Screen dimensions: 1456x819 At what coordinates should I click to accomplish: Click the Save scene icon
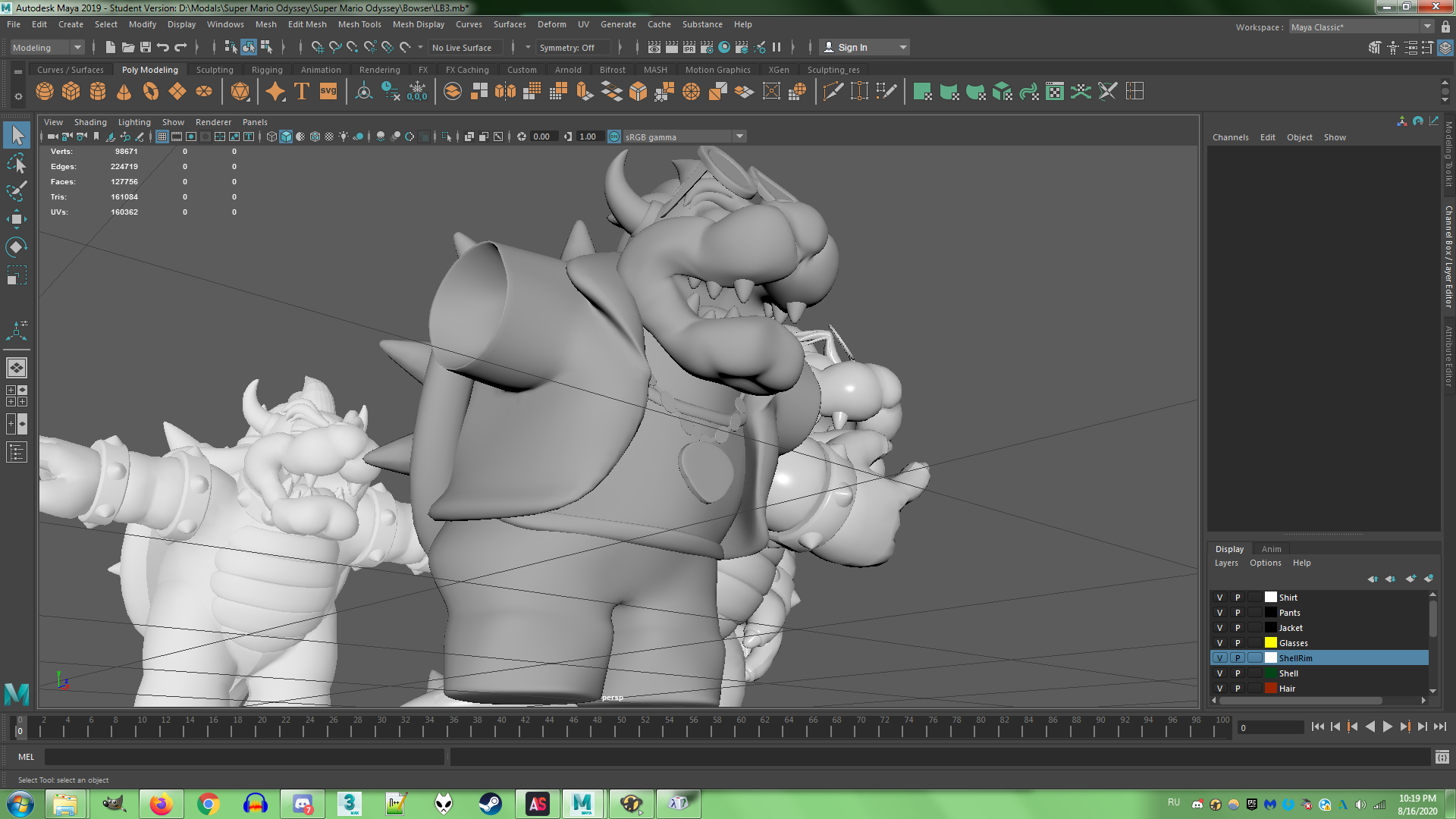pos(146,47)
